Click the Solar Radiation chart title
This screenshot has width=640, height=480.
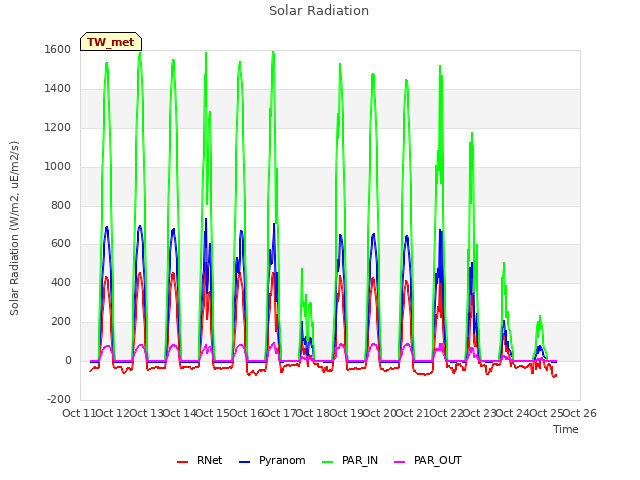click(x=319, y=11)
